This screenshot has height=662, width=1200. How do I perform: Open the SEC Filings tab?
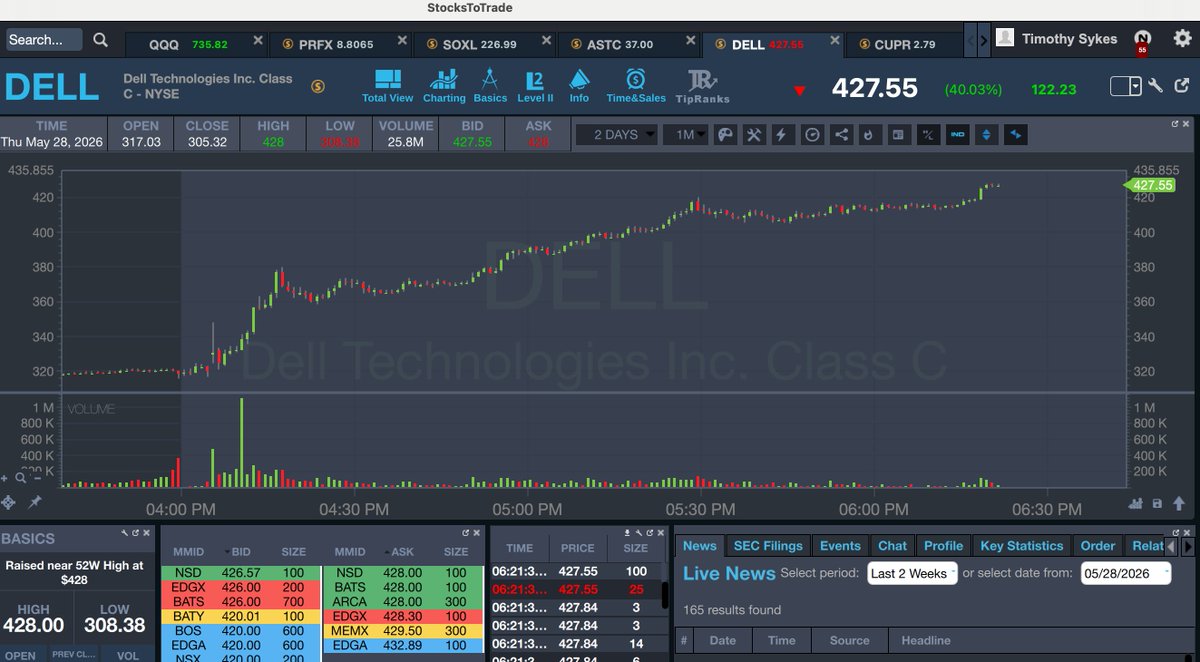[x=768, y=546]
